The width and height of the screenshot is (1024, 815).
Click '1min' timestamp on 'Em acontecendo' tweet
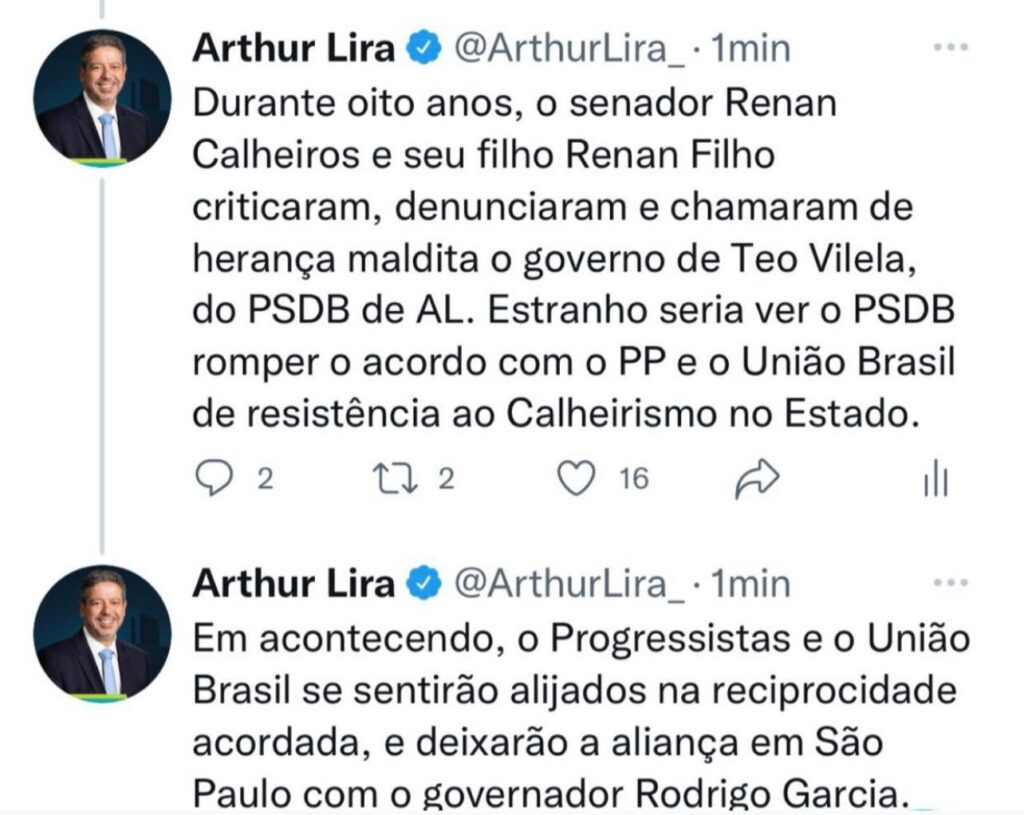point(749,583)
